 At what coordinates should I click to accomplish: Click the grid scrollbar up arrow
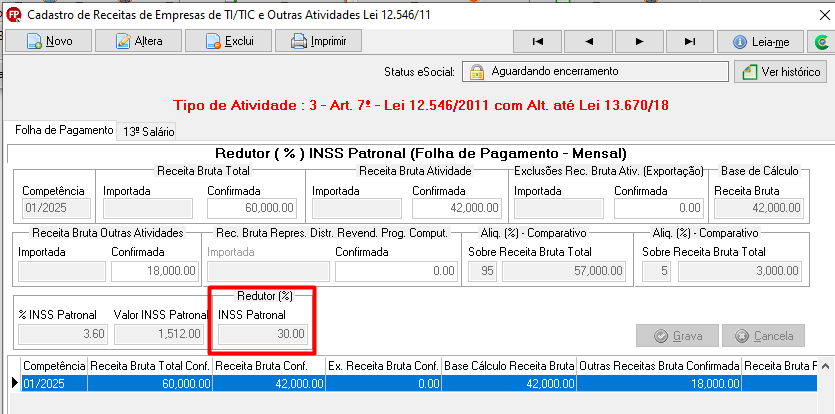pyautogui.click(x=825, y=367)
